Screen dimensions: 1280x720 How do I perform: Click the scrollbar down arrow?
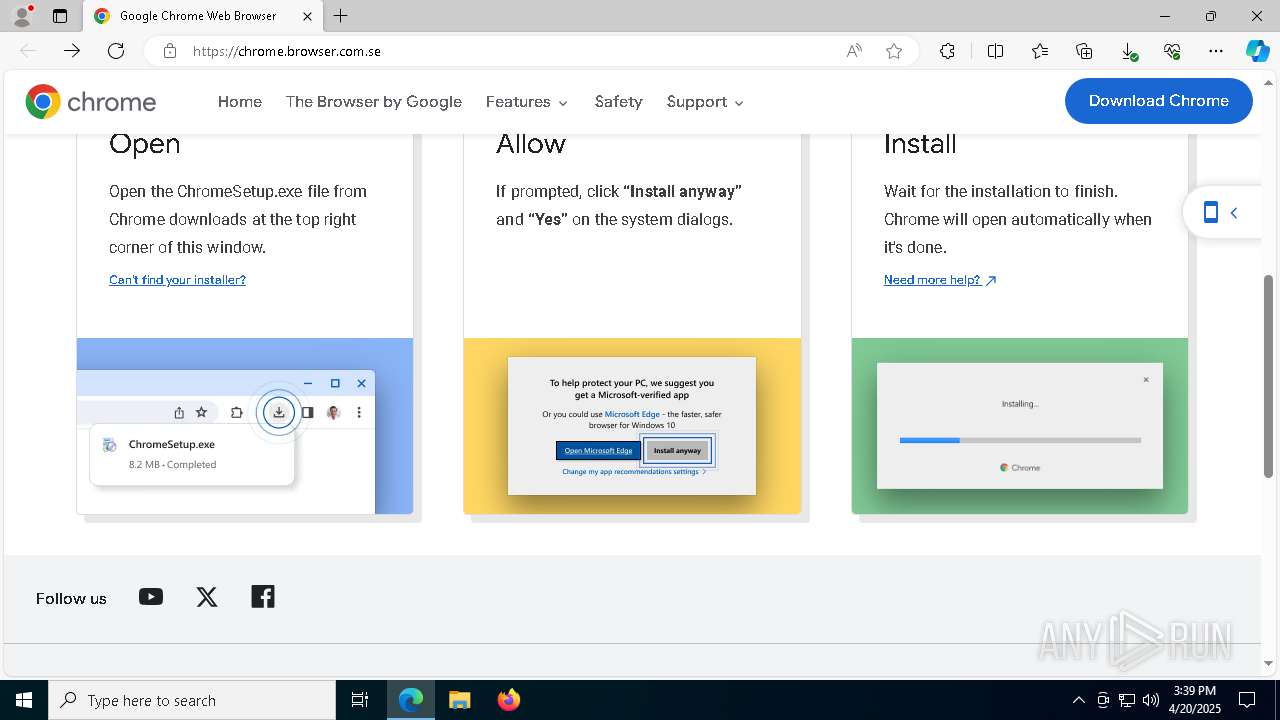pyautogui.click(x=1269, y=664)
